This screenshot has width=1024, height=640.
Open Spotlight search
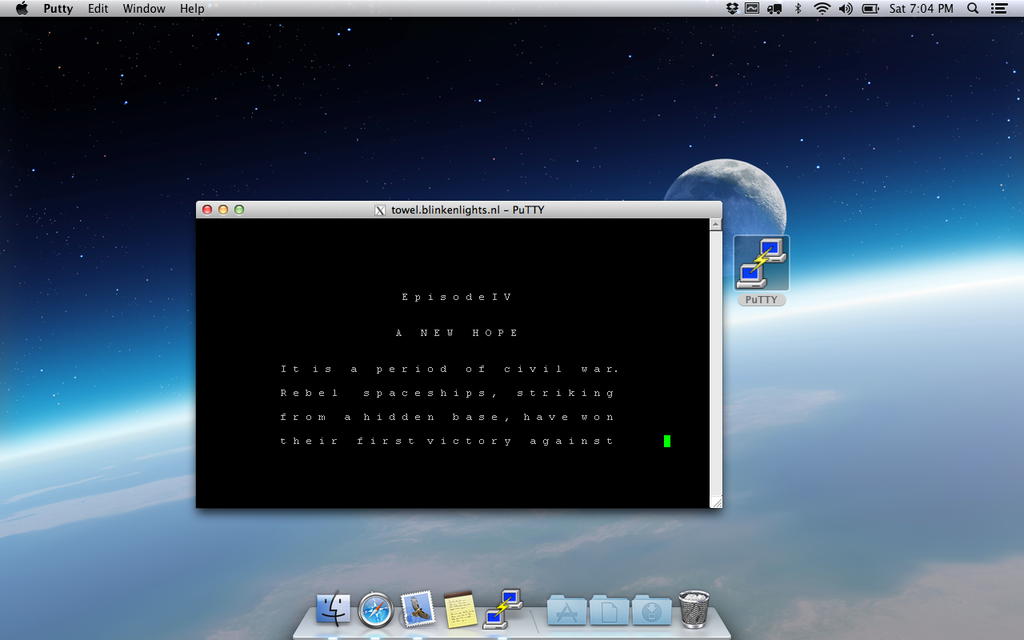point(972,8)
